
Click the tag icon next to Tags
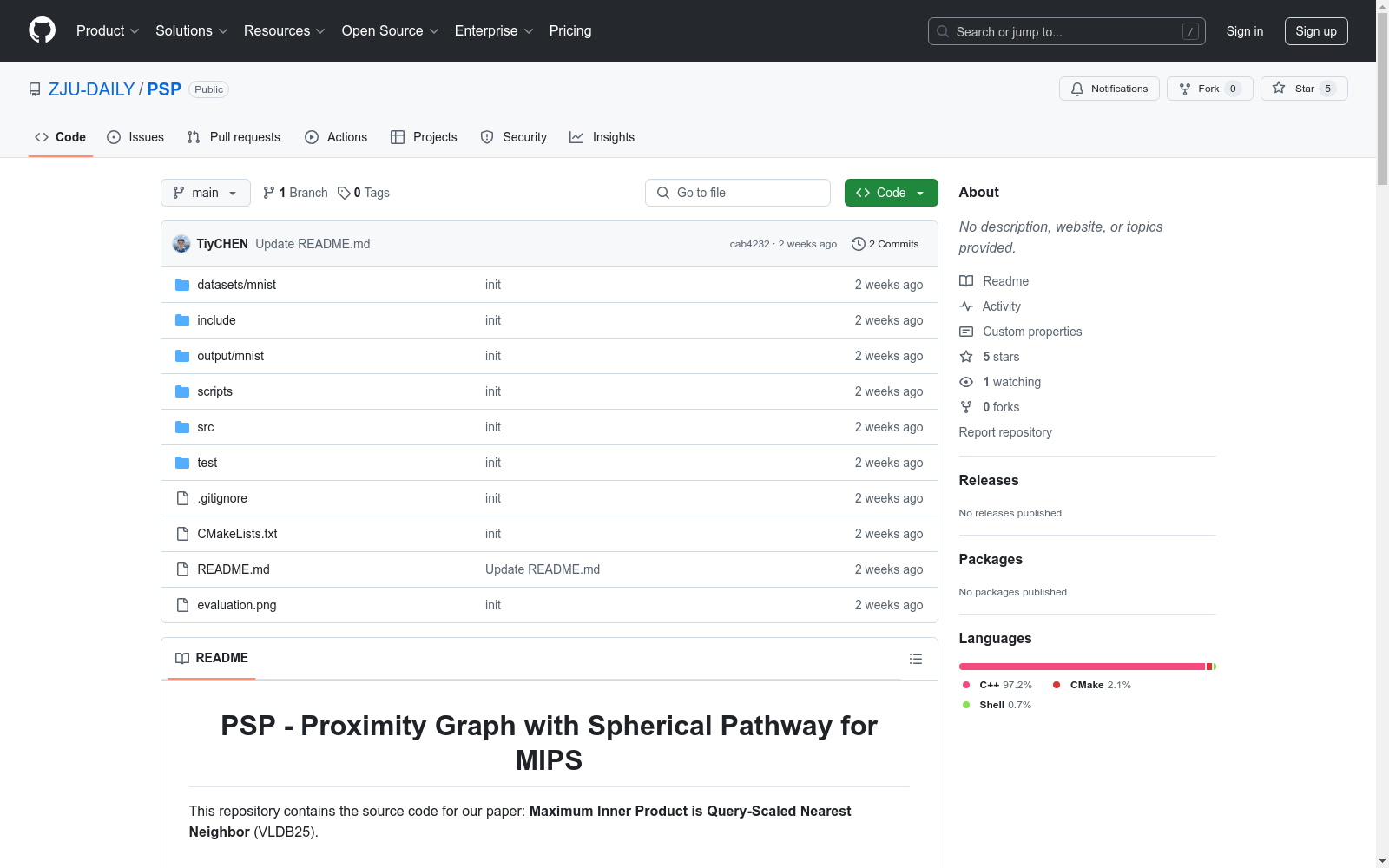click(x=344, y=193)
